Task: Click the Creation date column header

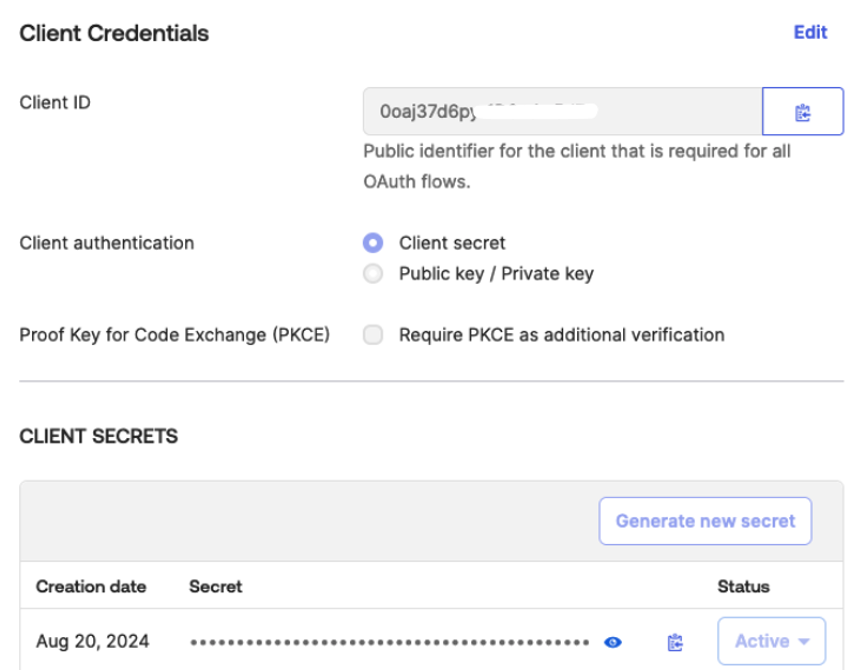Action: pos(91,586)
